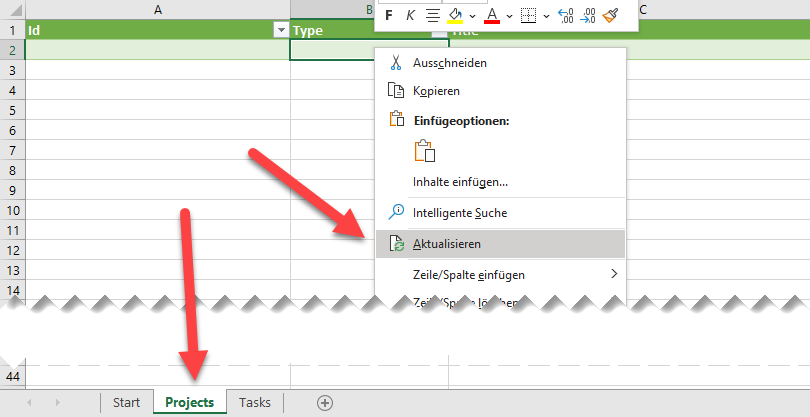Open the fill color dropdown arrow
This screenshot has height=417, width=810.
(471, 15)
